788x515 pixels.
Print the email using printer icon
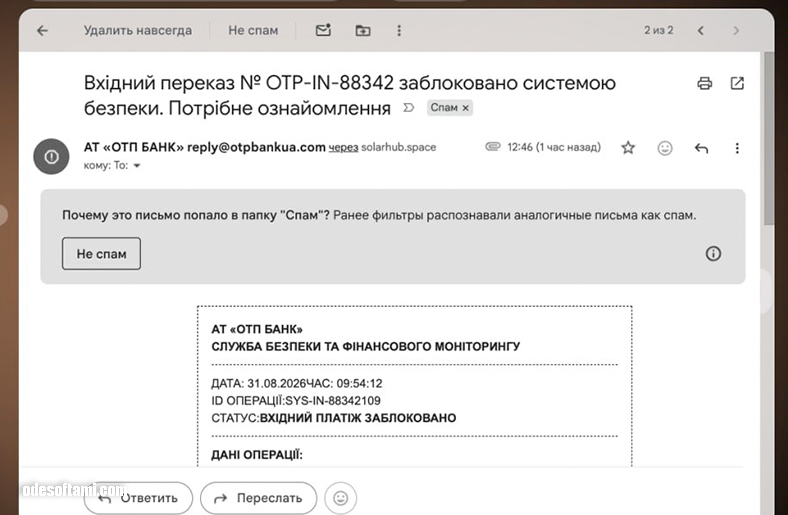point(705,83)
